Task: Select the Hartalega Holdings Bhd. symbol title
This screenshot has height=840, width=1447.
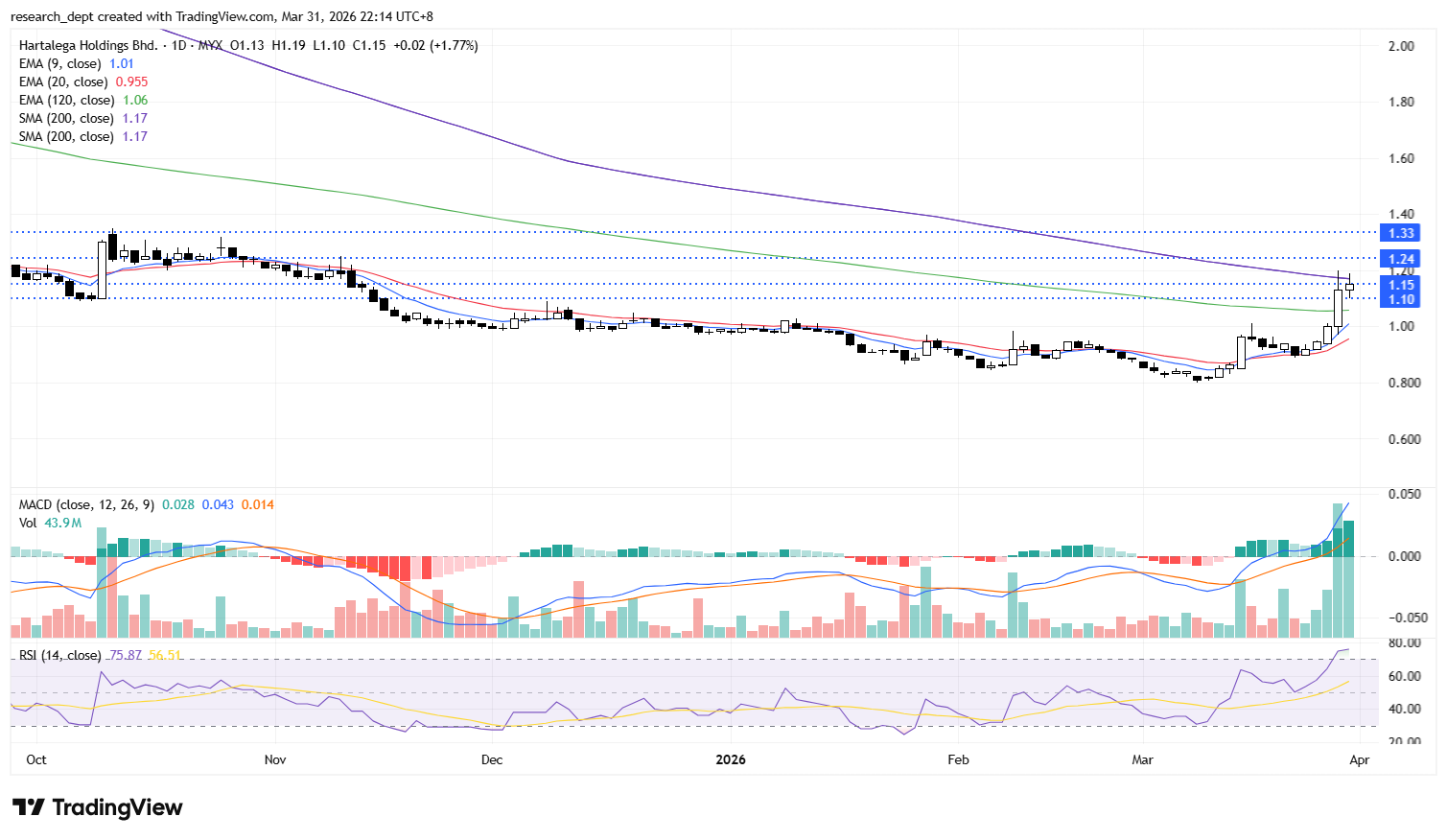Action: 88,45
